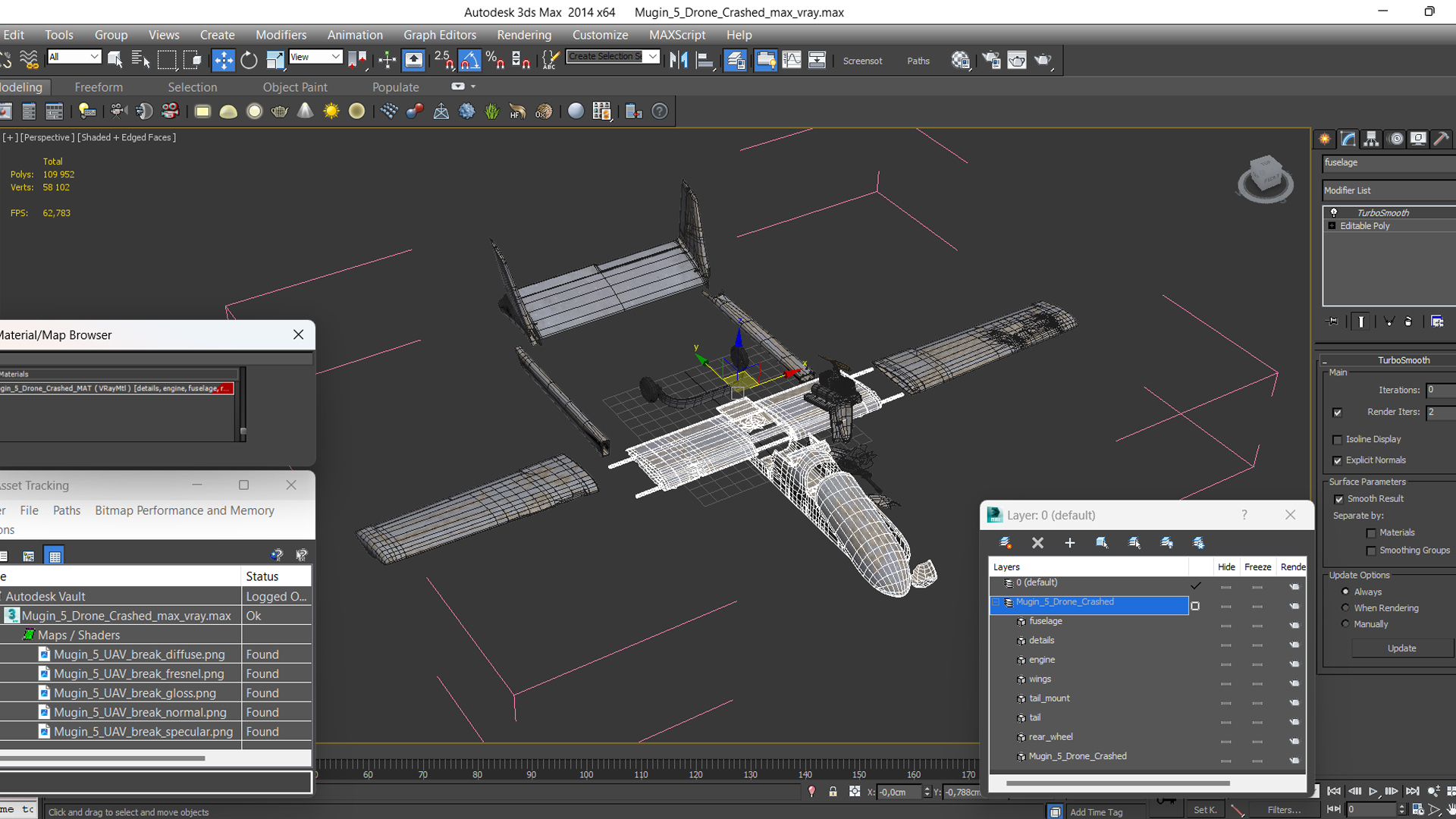Viewport: 1456px width, 819px height.
Task: Open Bitmap Performance and Memory menu
Action: point(184,510)
